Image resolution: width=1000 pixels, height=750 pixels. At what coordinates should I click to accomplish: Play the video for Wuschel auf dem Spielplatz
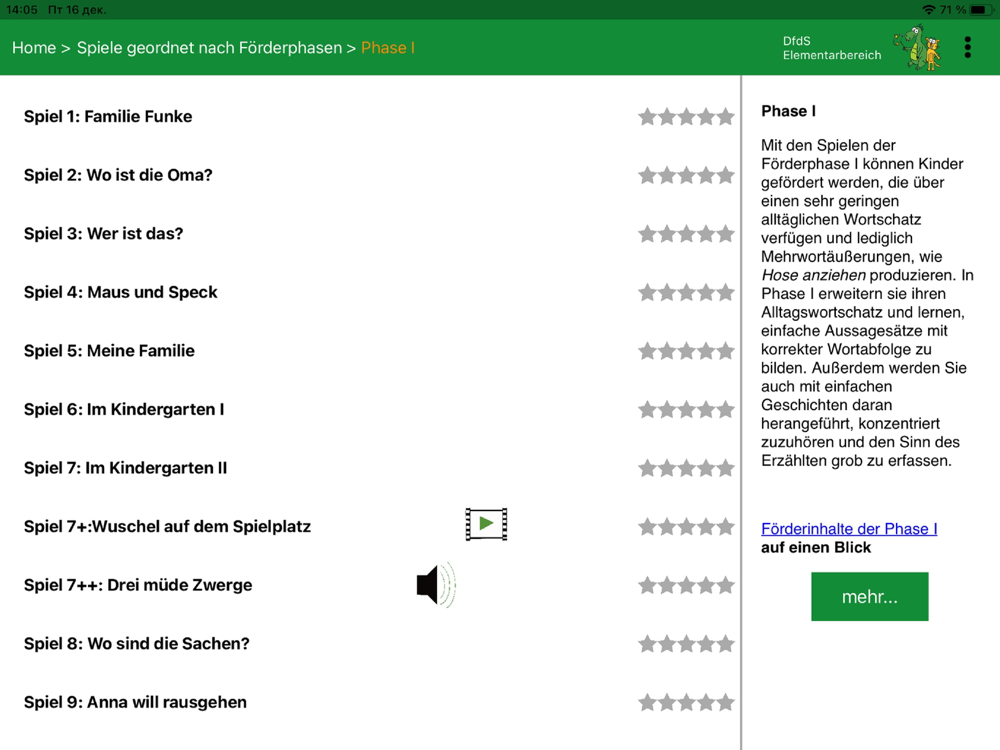click(486, 524)
